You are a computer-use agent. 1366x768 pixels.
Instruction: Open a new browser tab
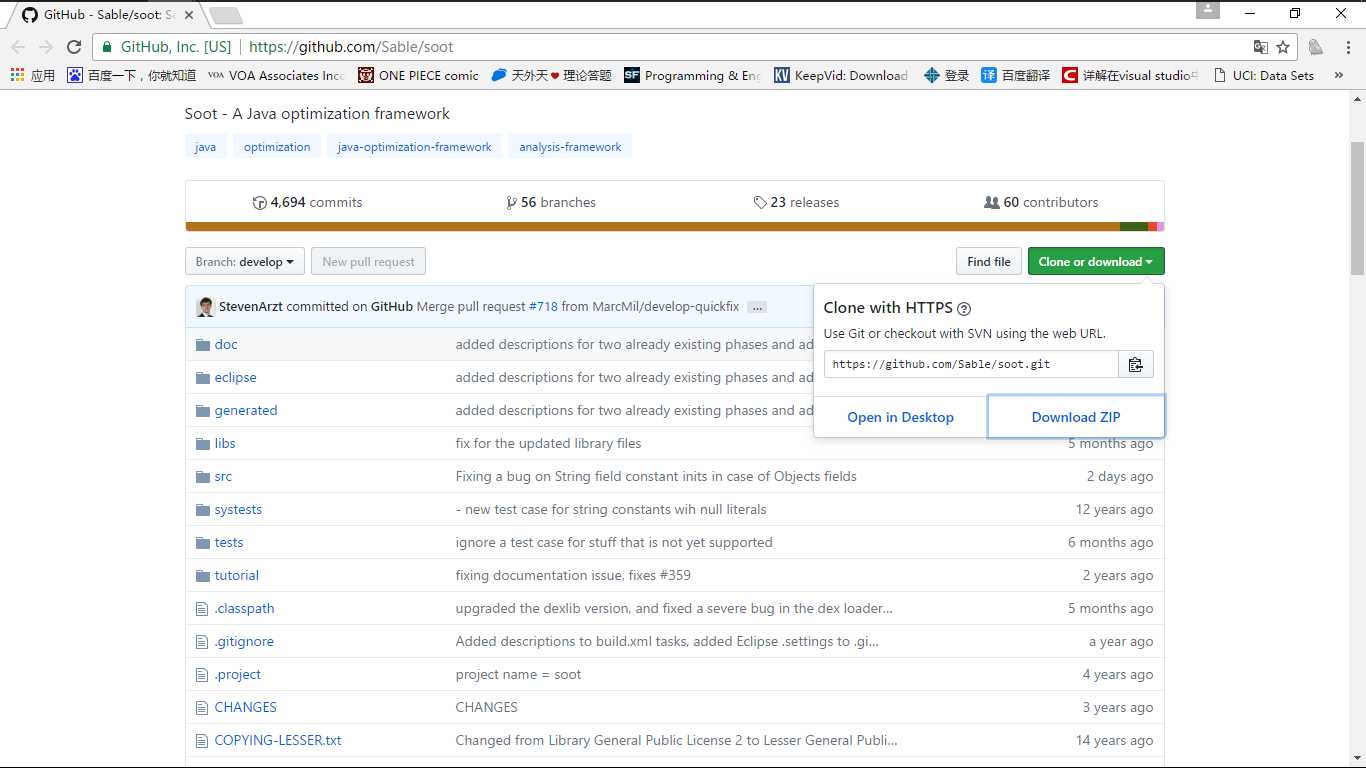click(x=226, y=15)
